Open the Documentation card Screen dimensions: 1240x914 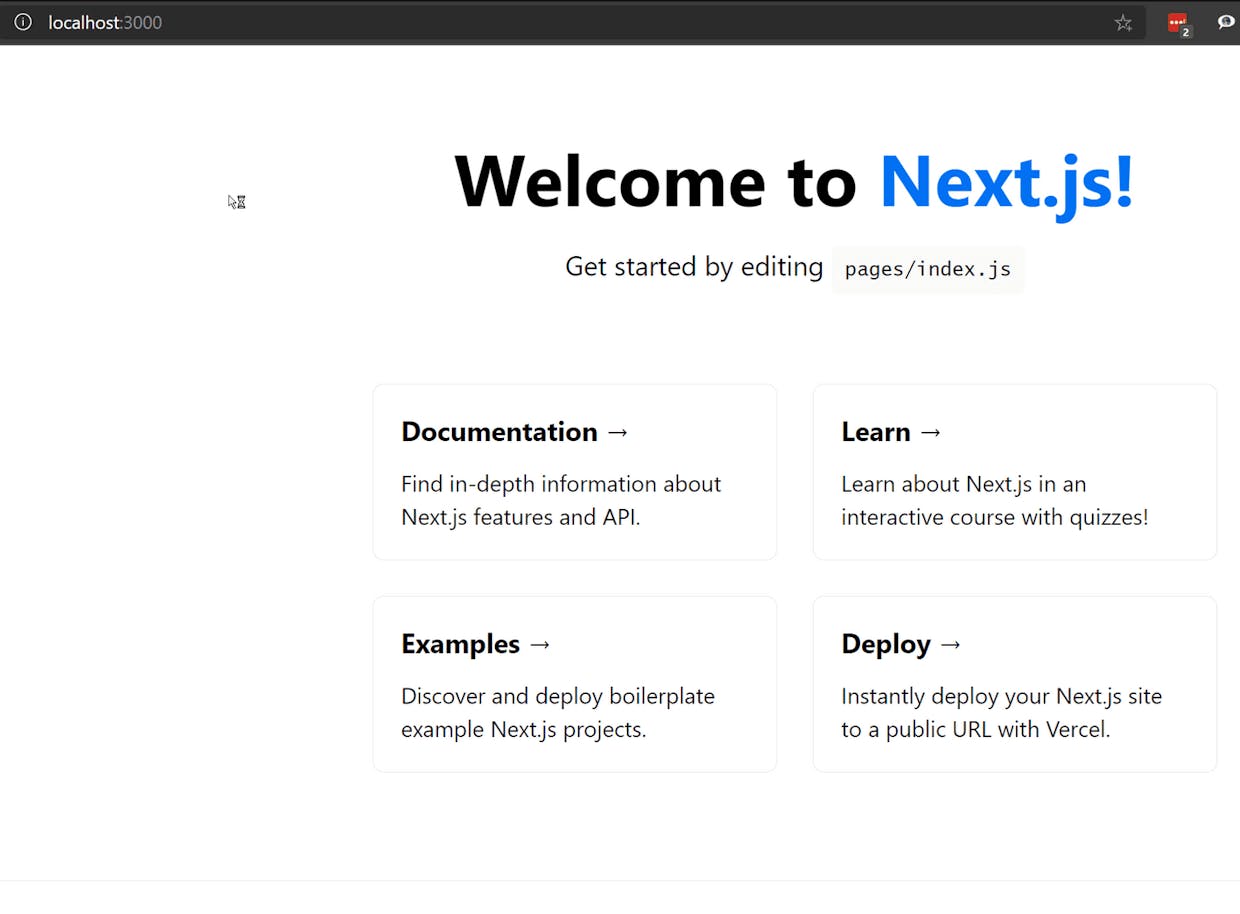click(x=575, y=472)
